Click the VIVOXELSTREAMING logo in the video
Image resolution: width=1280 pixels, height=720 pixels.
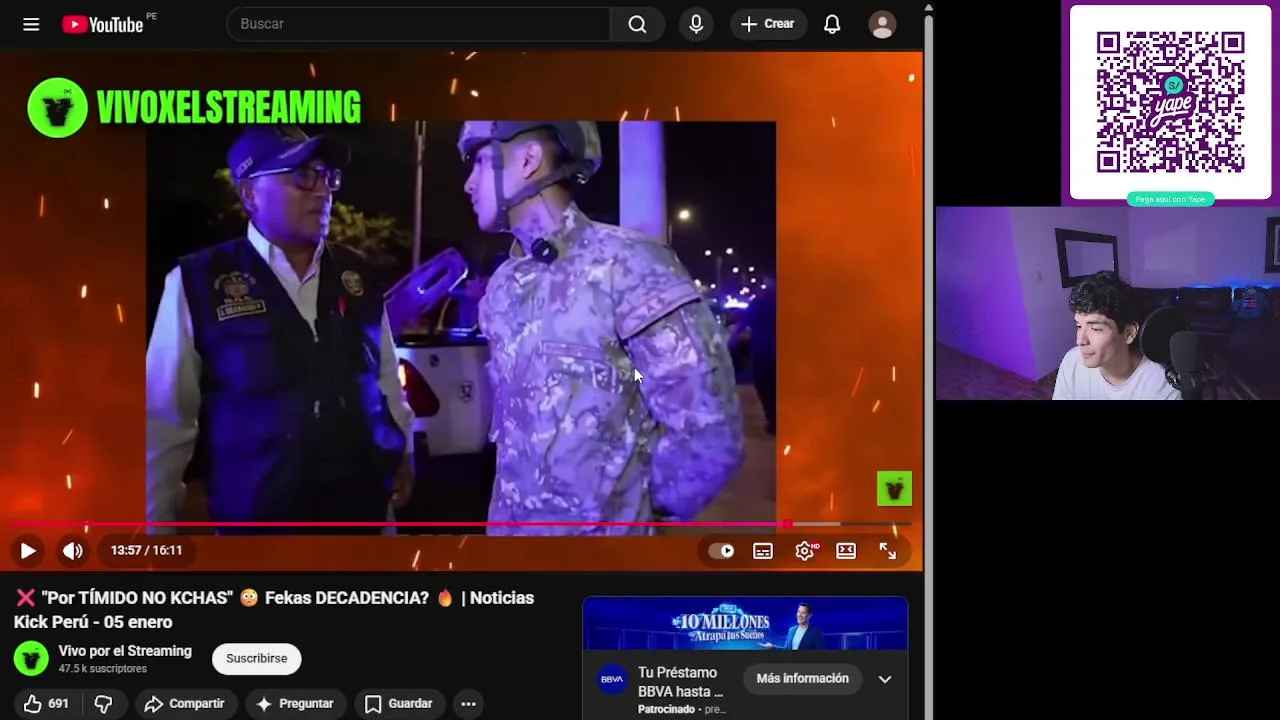point(194,107)
